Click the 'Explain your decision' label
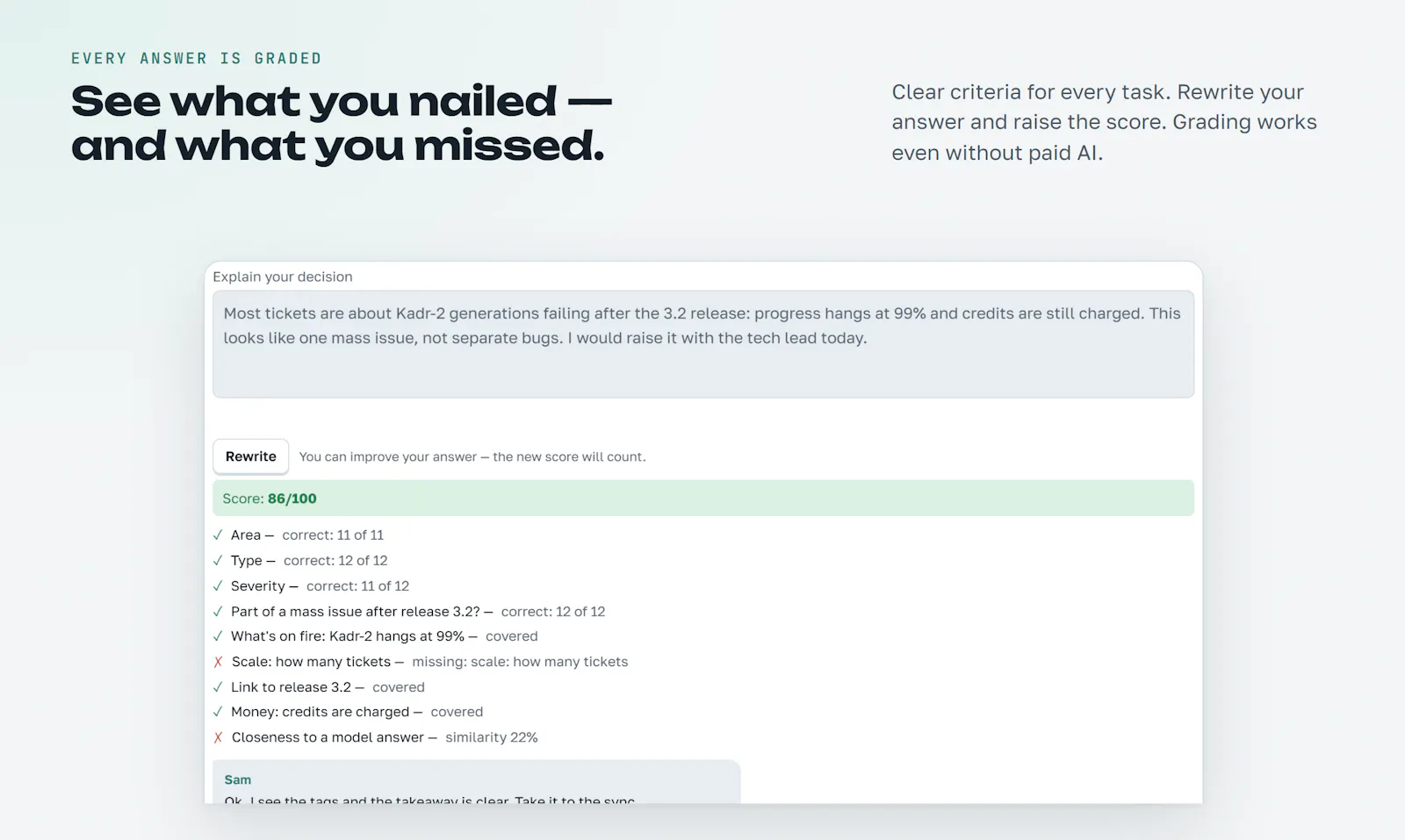Screen dimensions: 1405x840 [x=283, y=276]
